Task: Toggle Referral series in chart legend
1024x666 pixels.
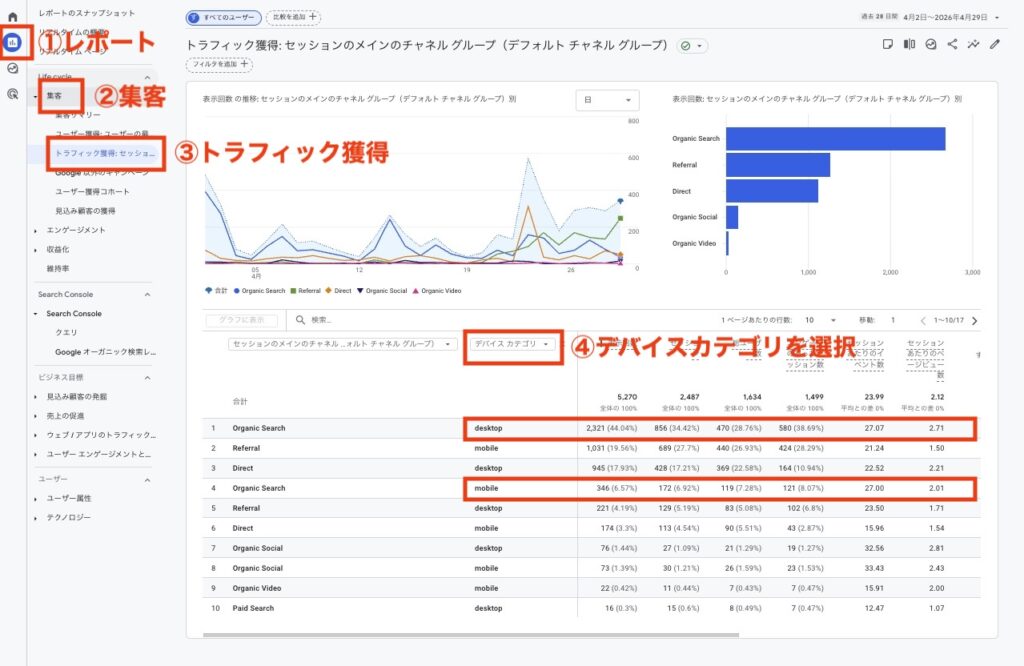Action: tap(305, 291)
